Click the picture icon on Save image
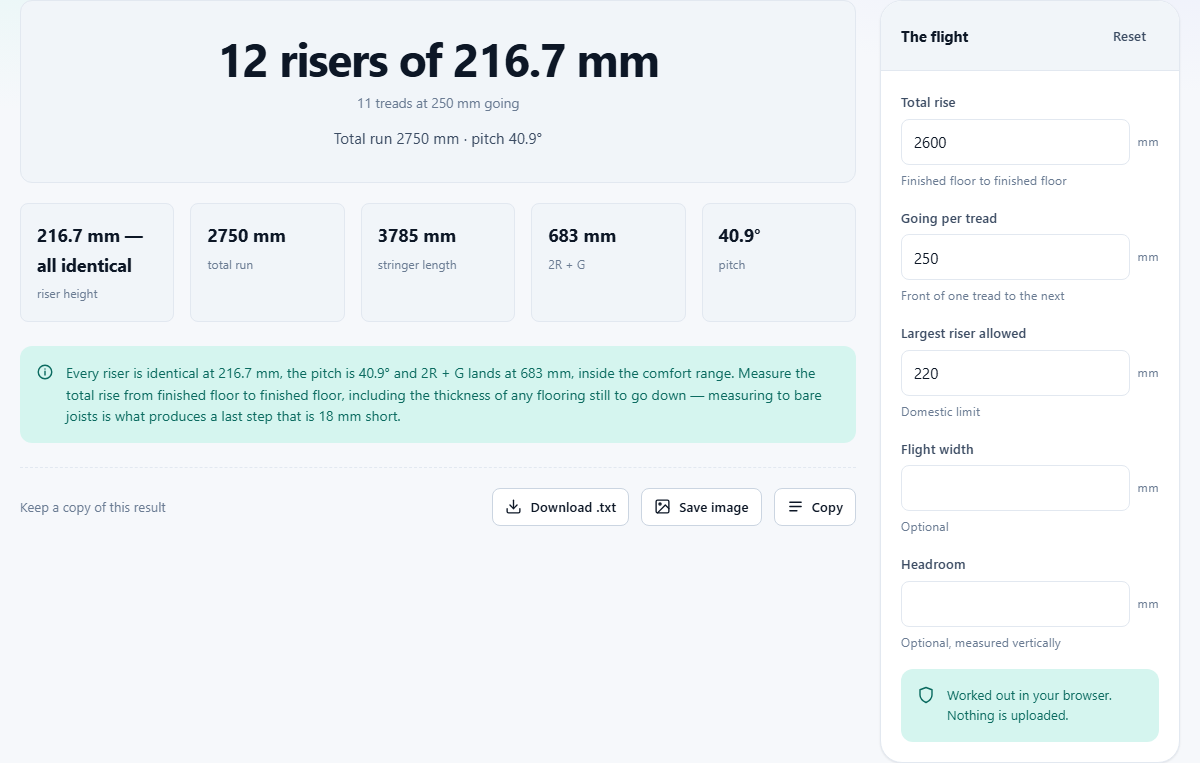 662,507
